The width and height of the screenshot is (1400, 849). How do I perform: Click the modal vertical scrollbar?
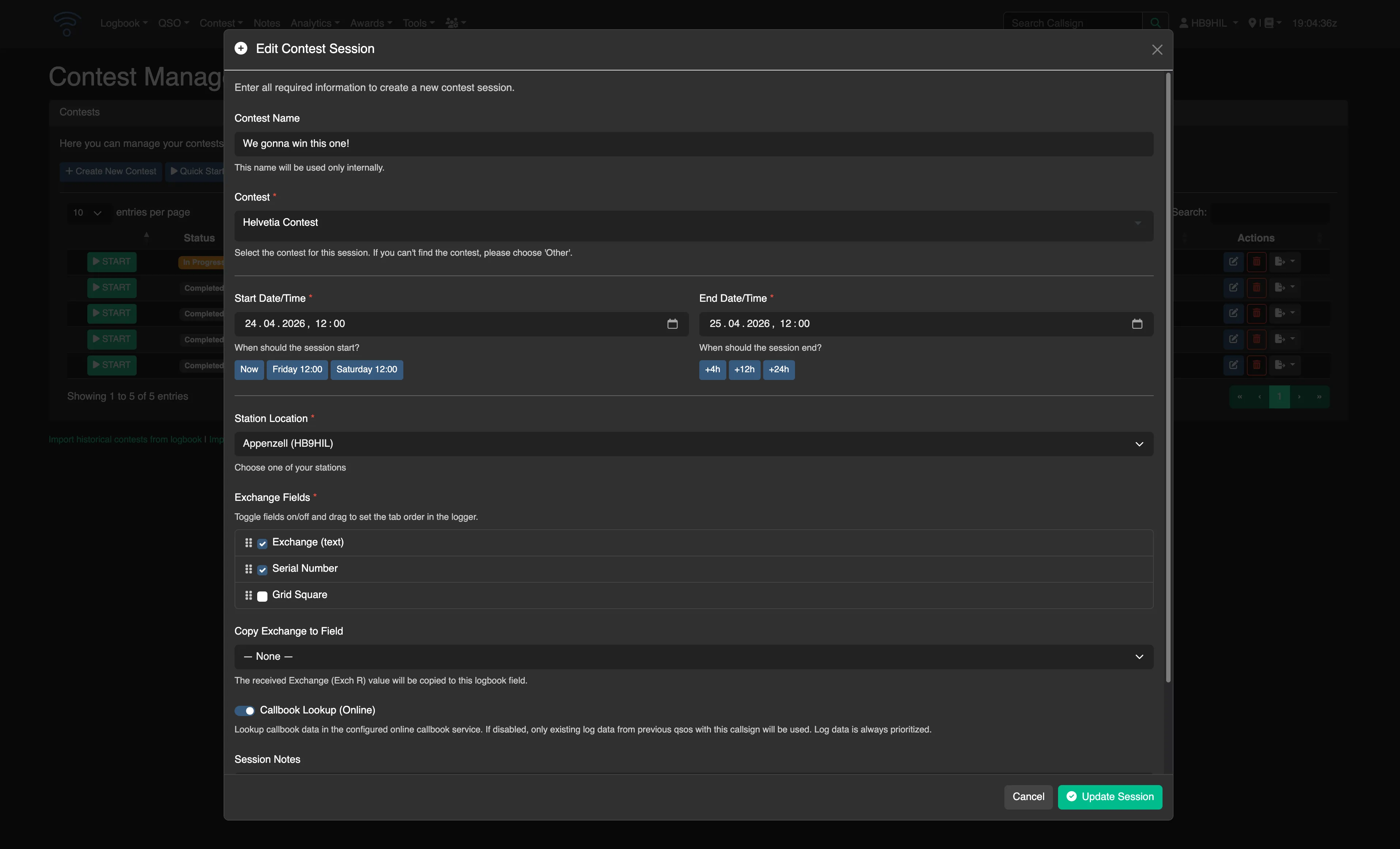(1168, 378)
